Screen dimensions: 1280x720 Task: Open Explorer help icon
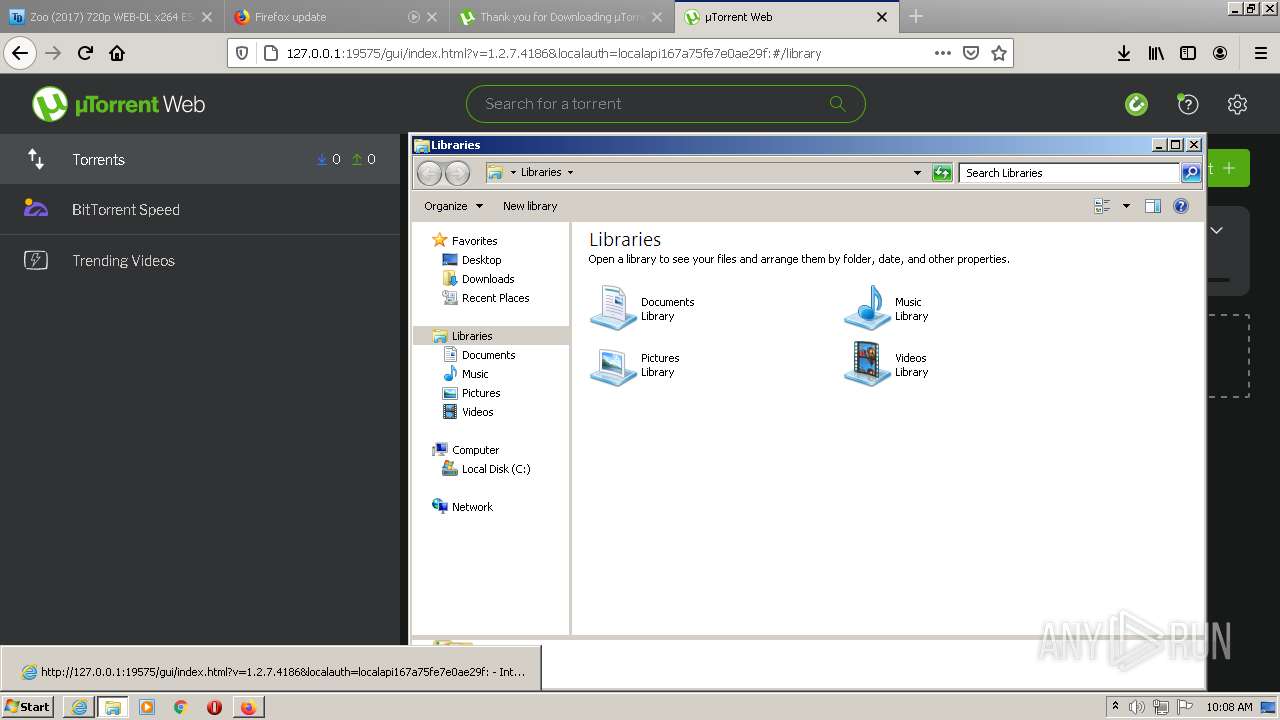pos(1181,206)
